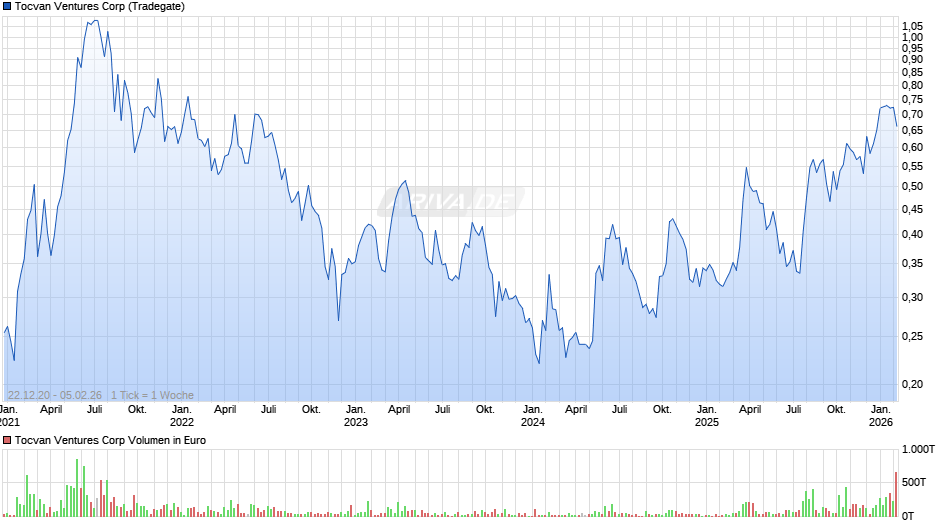Click the 2025 year label on time axis
The height and width of the screenshot is (526, 940).
707,422
